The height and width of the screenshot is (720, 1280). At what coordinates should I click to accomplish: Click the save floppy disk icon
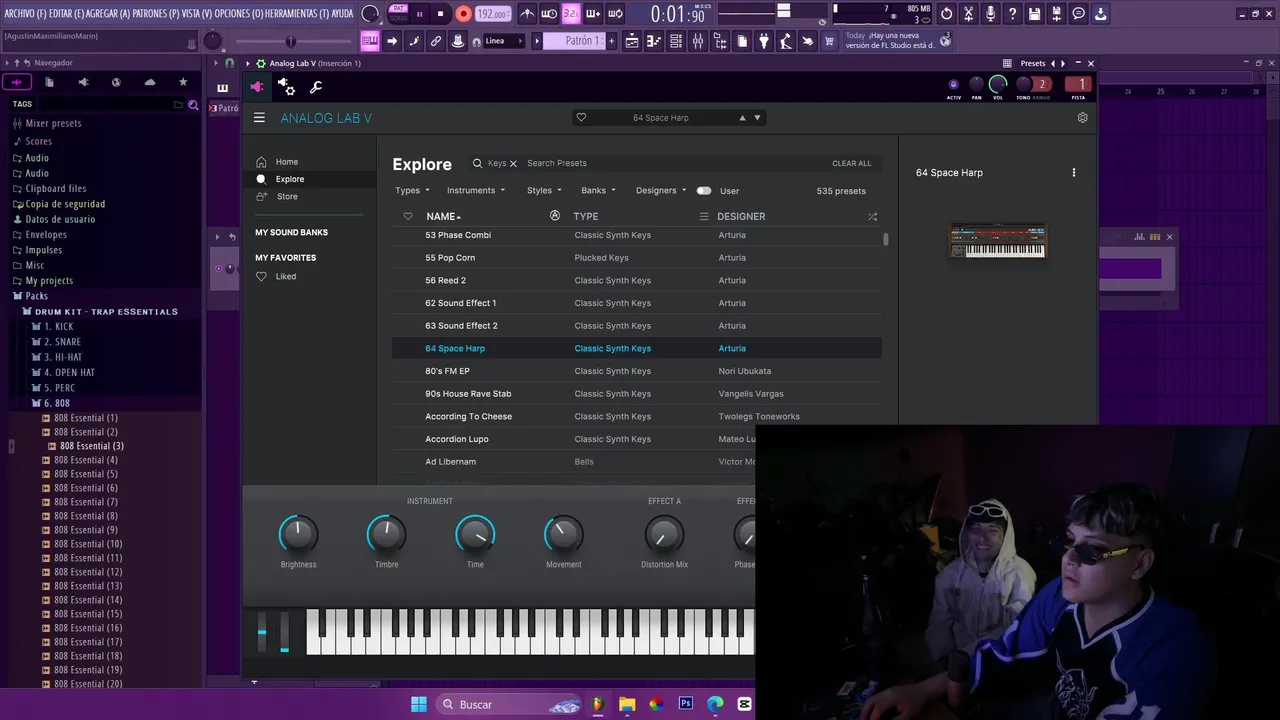pos(1034,14)
